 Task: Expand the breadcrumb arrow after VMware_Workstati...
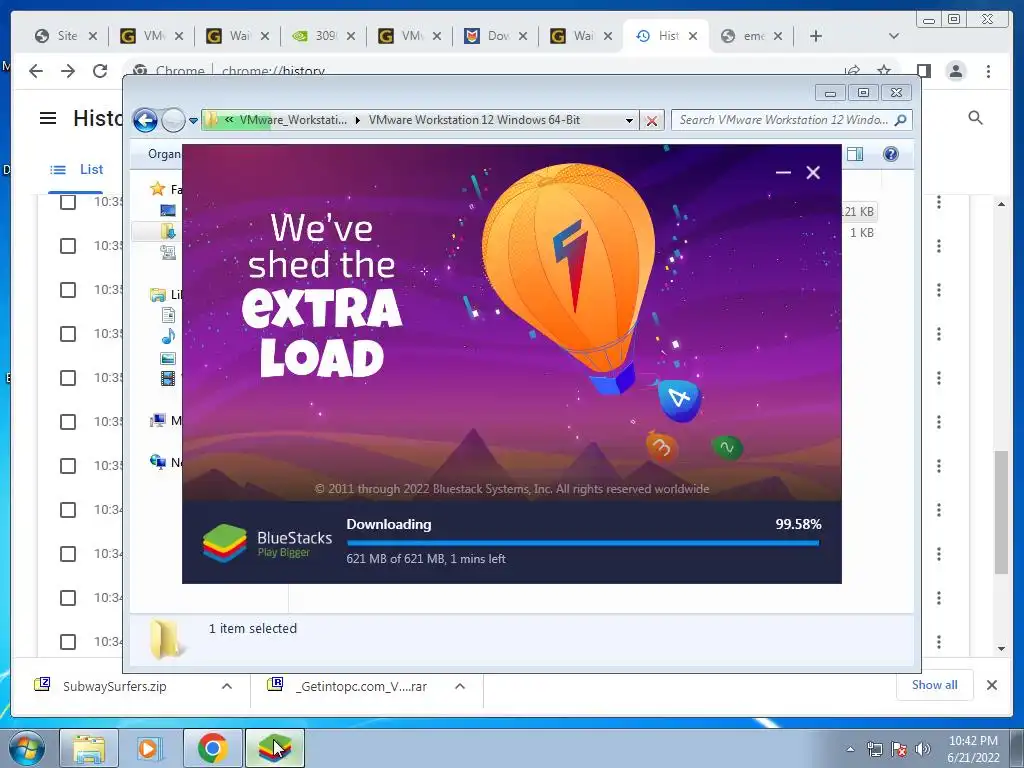click(x=357, y=120)
